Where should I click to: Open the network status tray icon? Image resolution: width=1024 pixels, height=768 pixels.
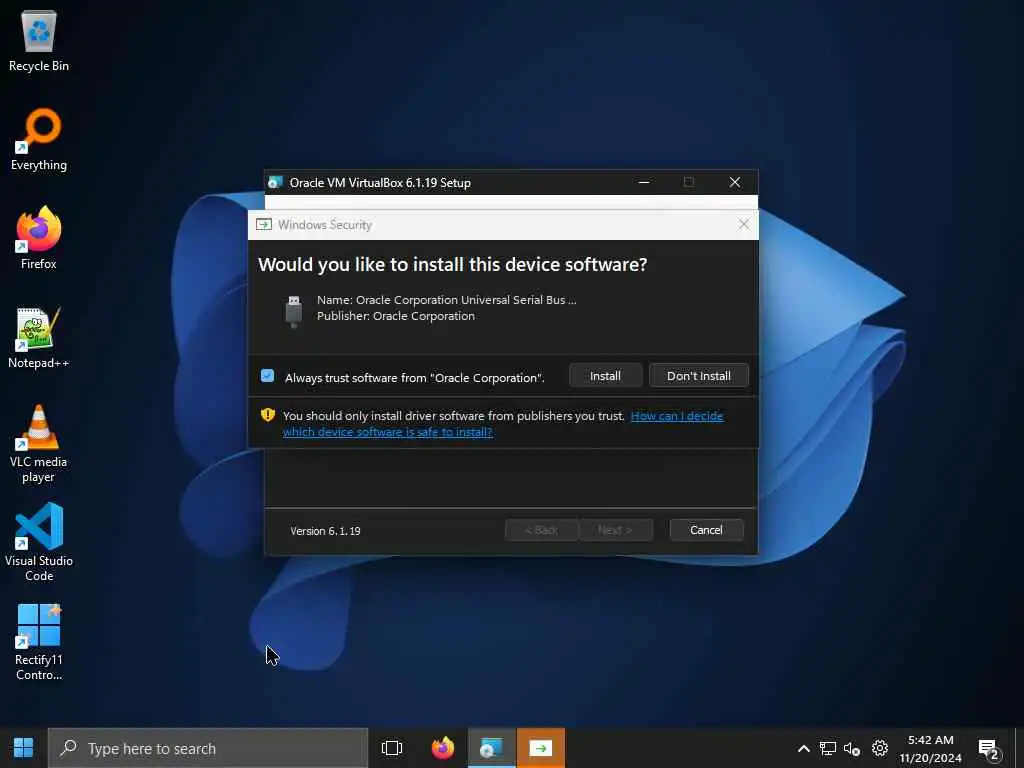click(828, 748)
